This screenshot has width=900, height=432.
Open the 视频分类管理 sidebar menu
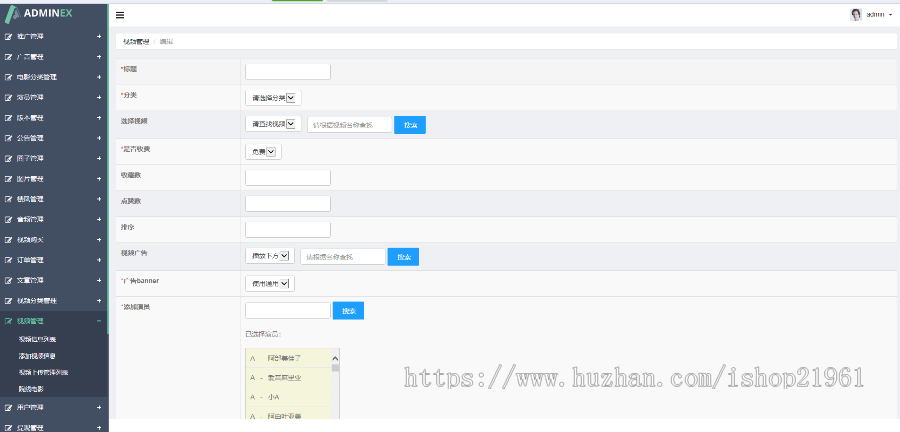54,301
